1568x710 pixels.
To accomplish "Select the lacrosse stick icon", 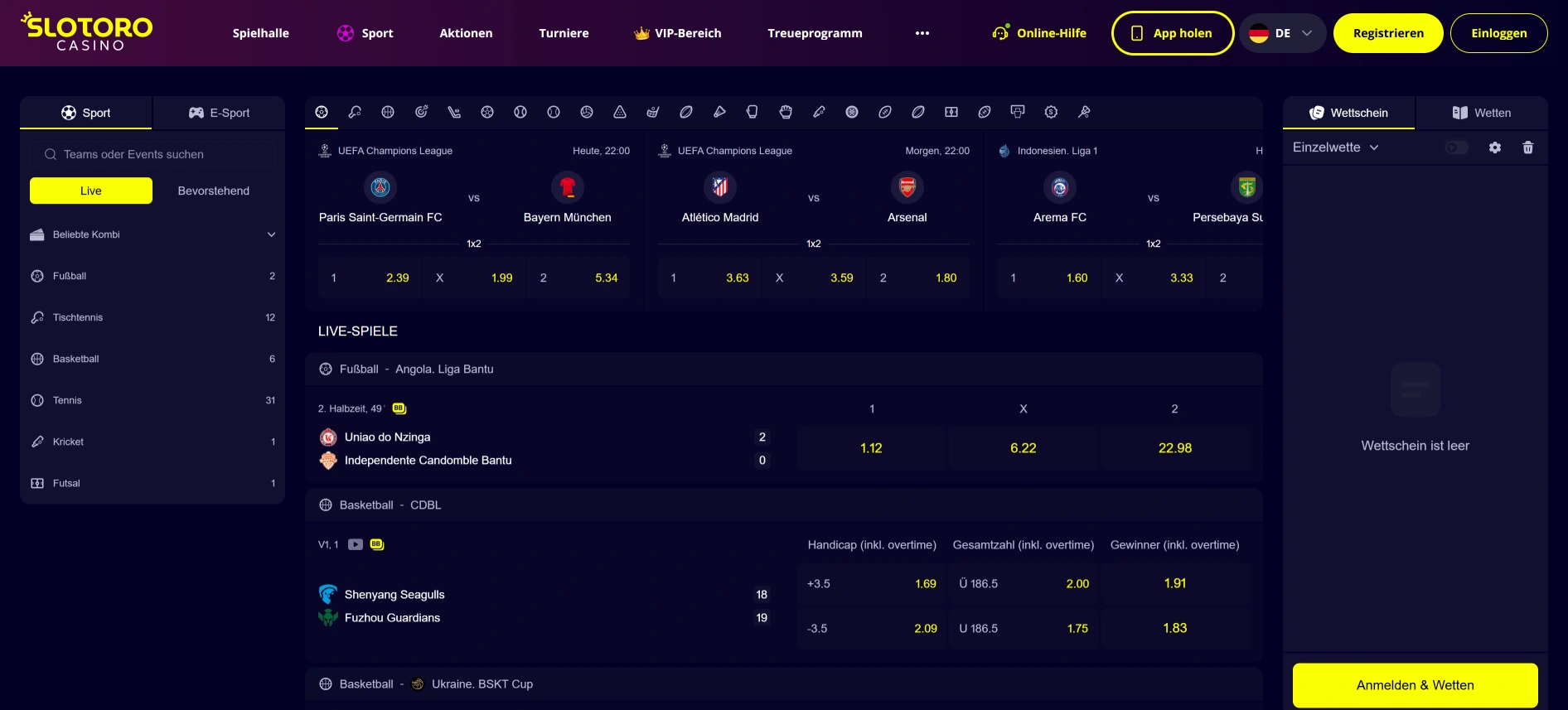I will click(x=1084, y=112).
